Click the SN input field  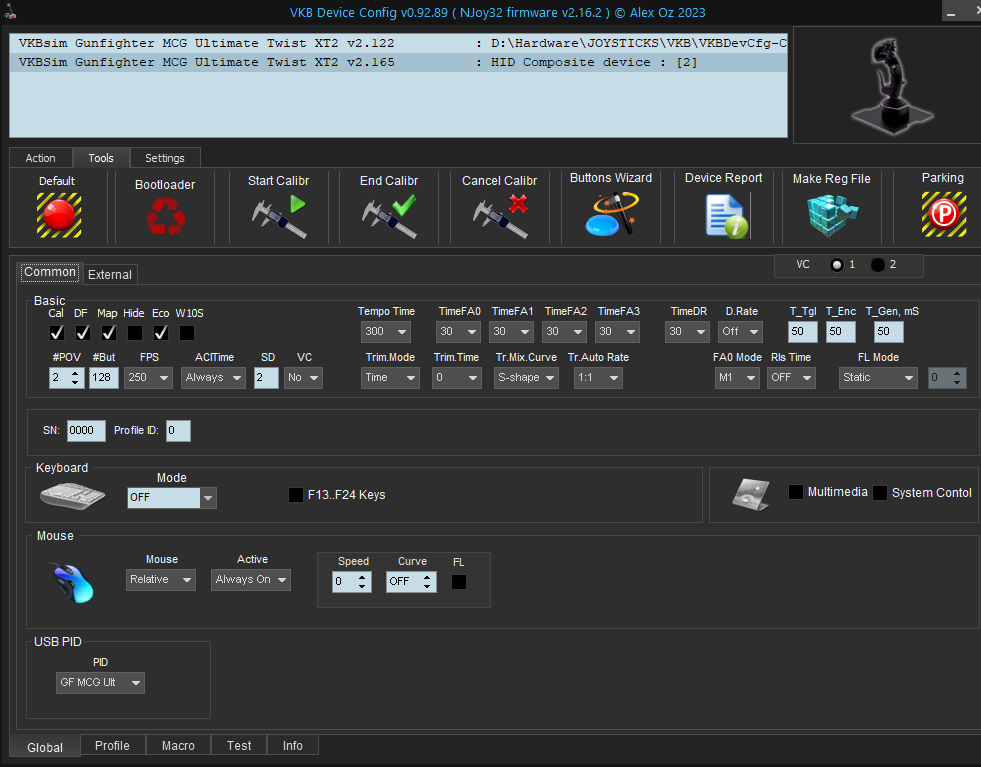coord(86,430)
